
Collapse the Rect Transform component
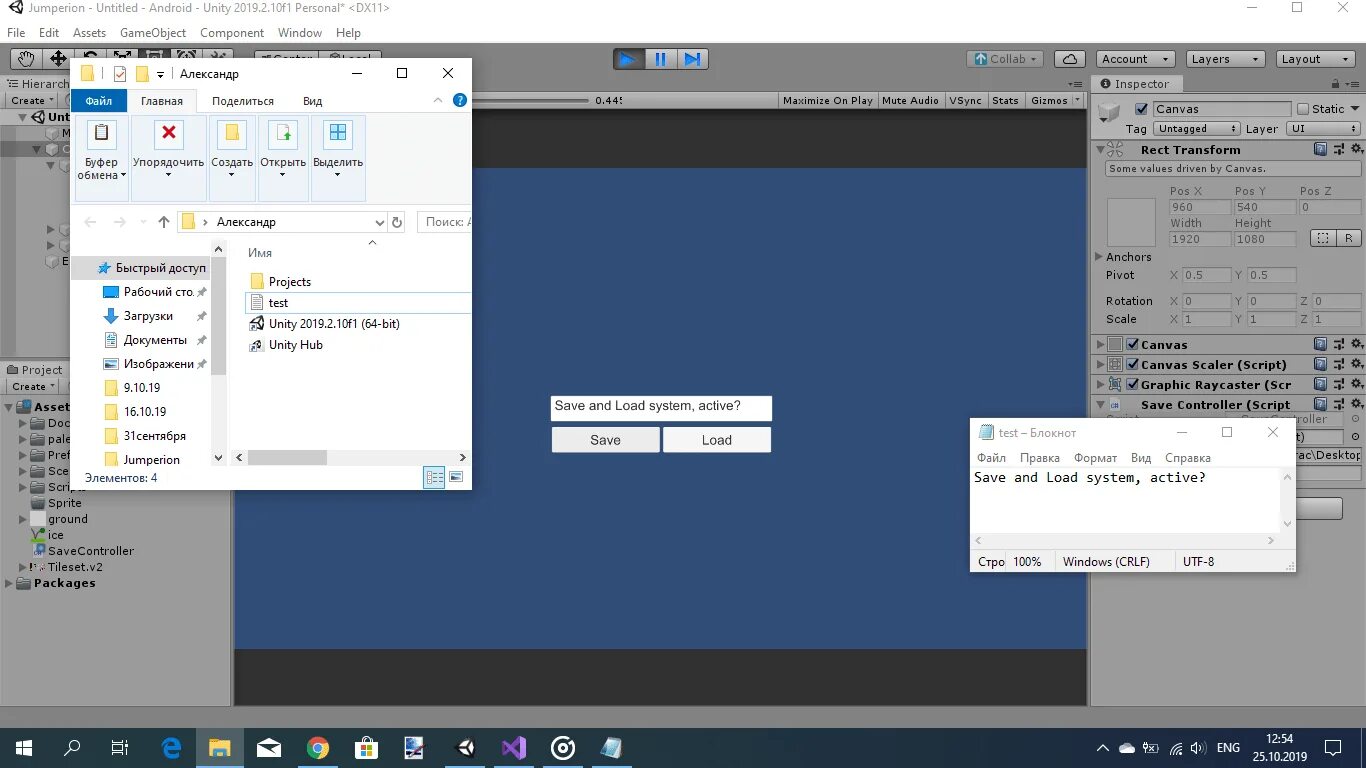1100,149
